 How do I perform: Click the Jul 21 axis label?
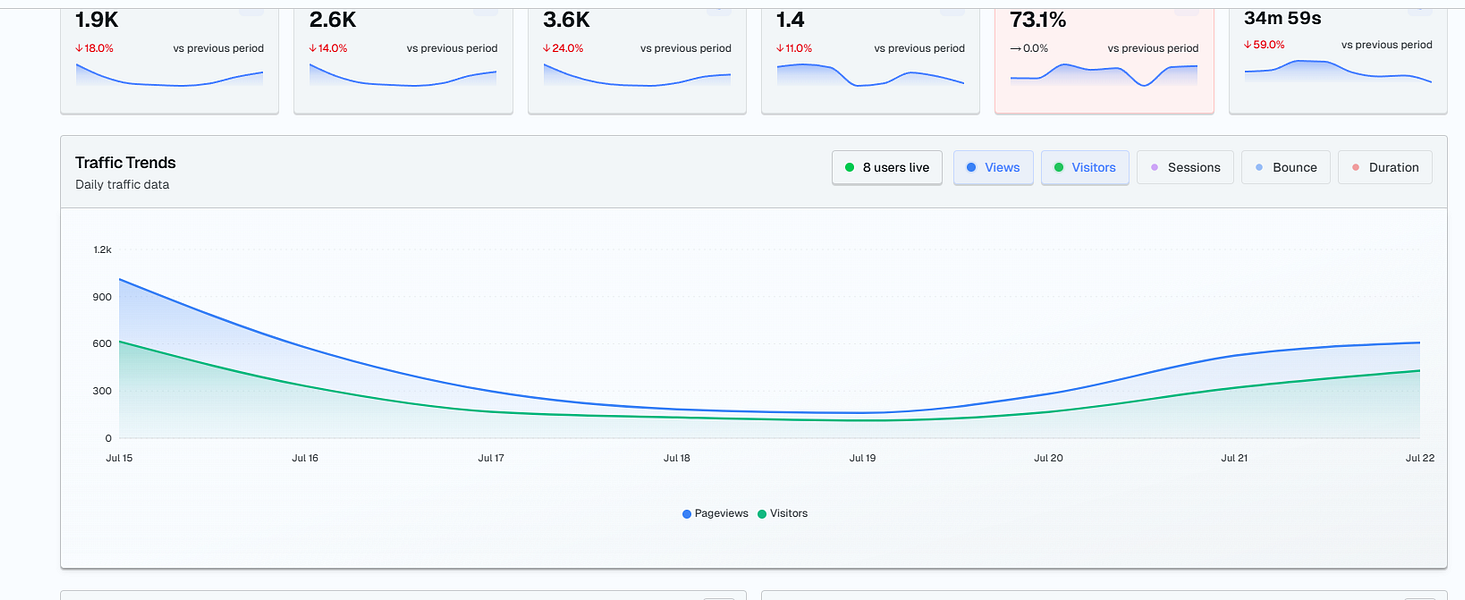point(1235,458)
